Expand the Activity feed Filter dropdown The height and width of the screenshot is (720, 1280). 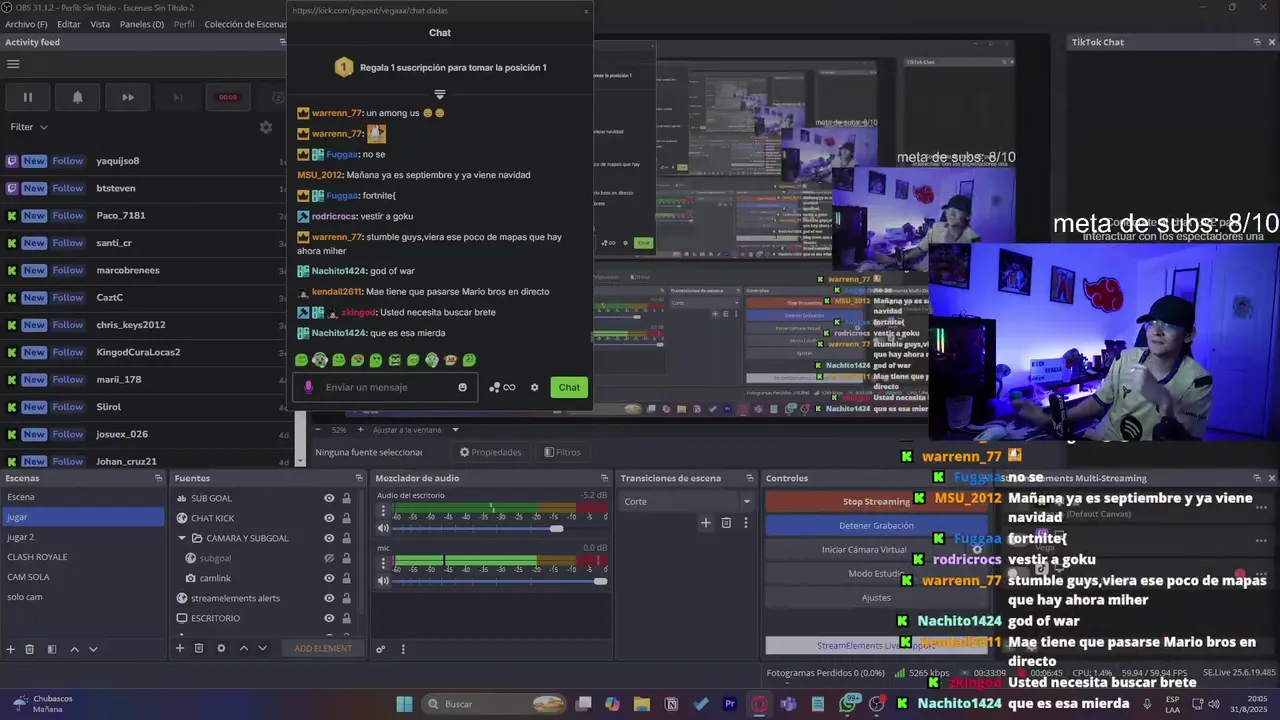coord(29,127)
